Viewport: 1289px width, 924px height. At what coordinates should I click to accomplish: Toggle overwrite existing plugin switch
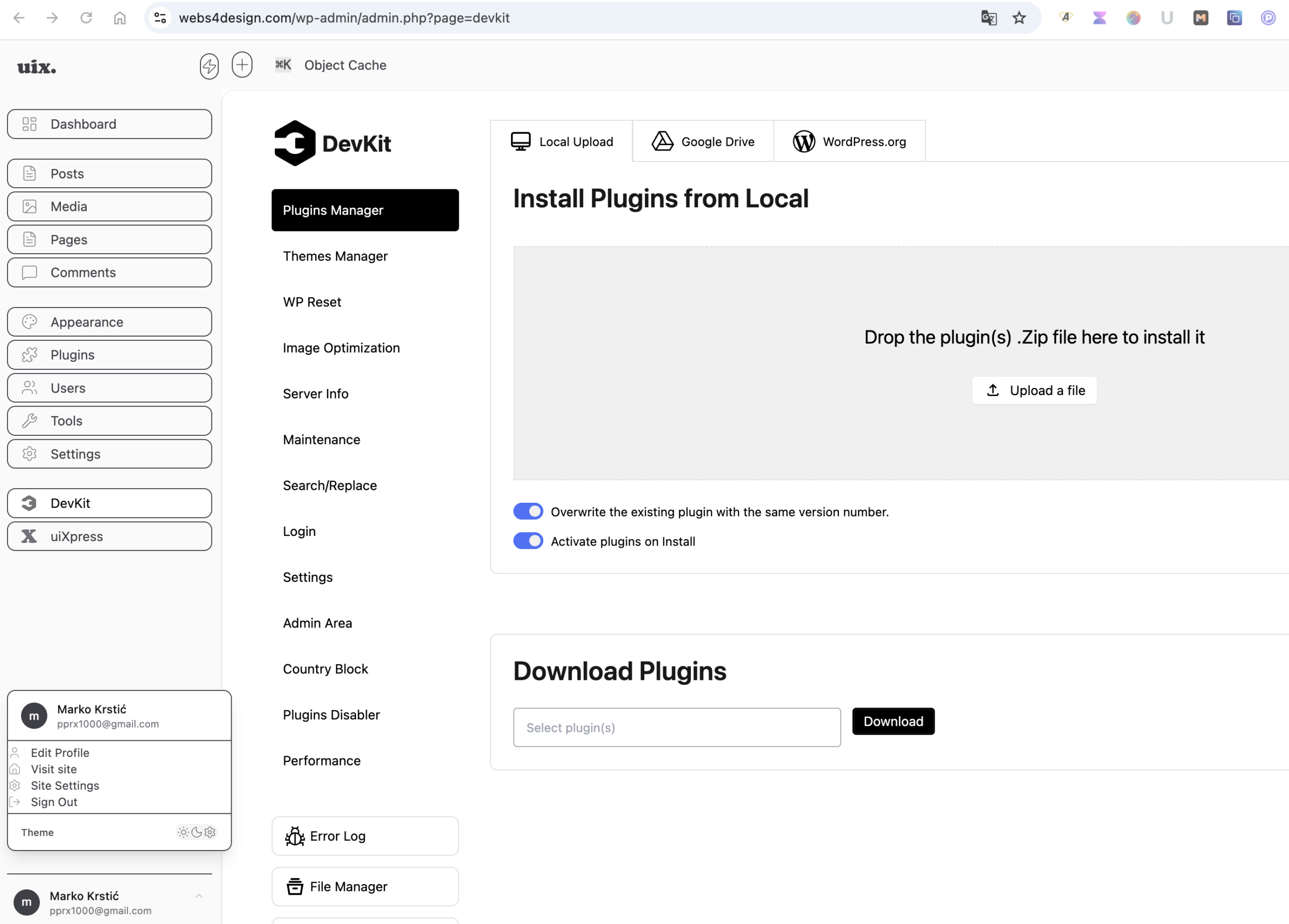[x=528, y=512]
